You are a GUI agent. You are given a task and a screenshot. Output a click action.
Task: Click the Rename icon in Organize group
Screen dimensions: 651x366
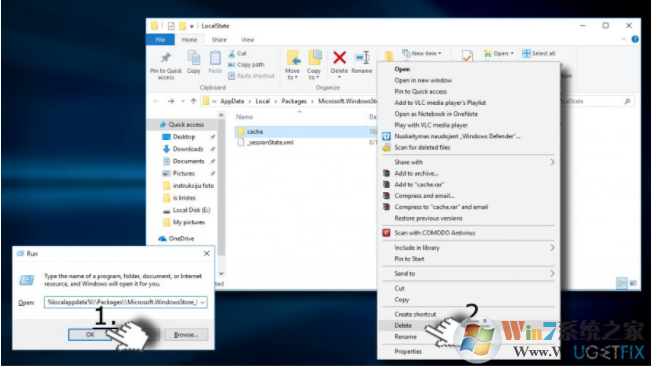362,58
